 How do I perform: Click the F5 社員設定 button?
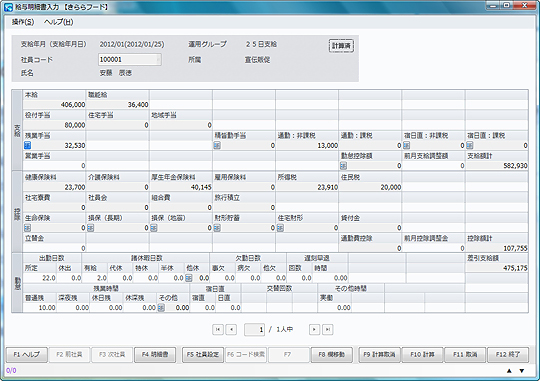[x=203, y=355]
